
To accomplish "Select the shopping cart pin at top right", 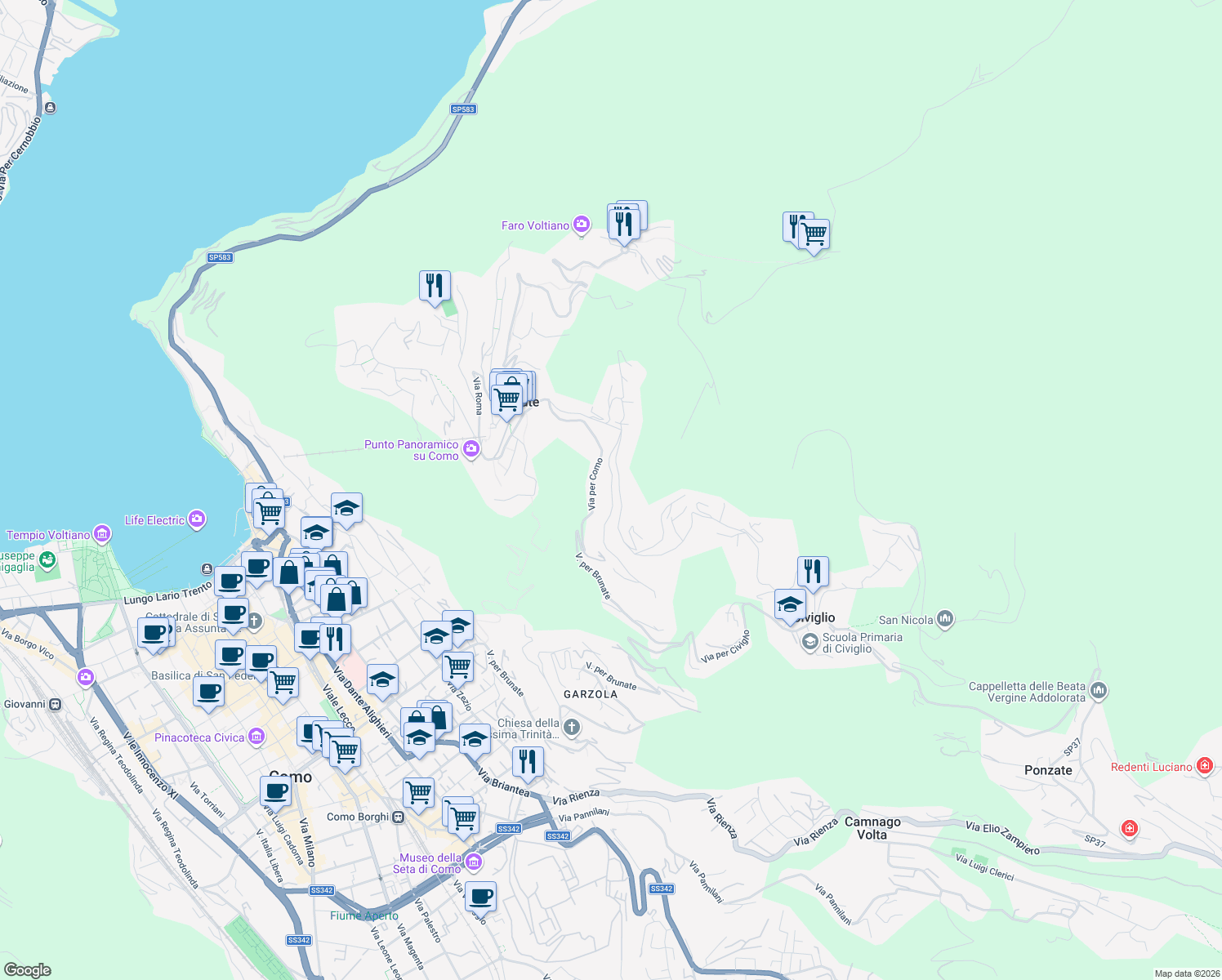I will 814,235.
